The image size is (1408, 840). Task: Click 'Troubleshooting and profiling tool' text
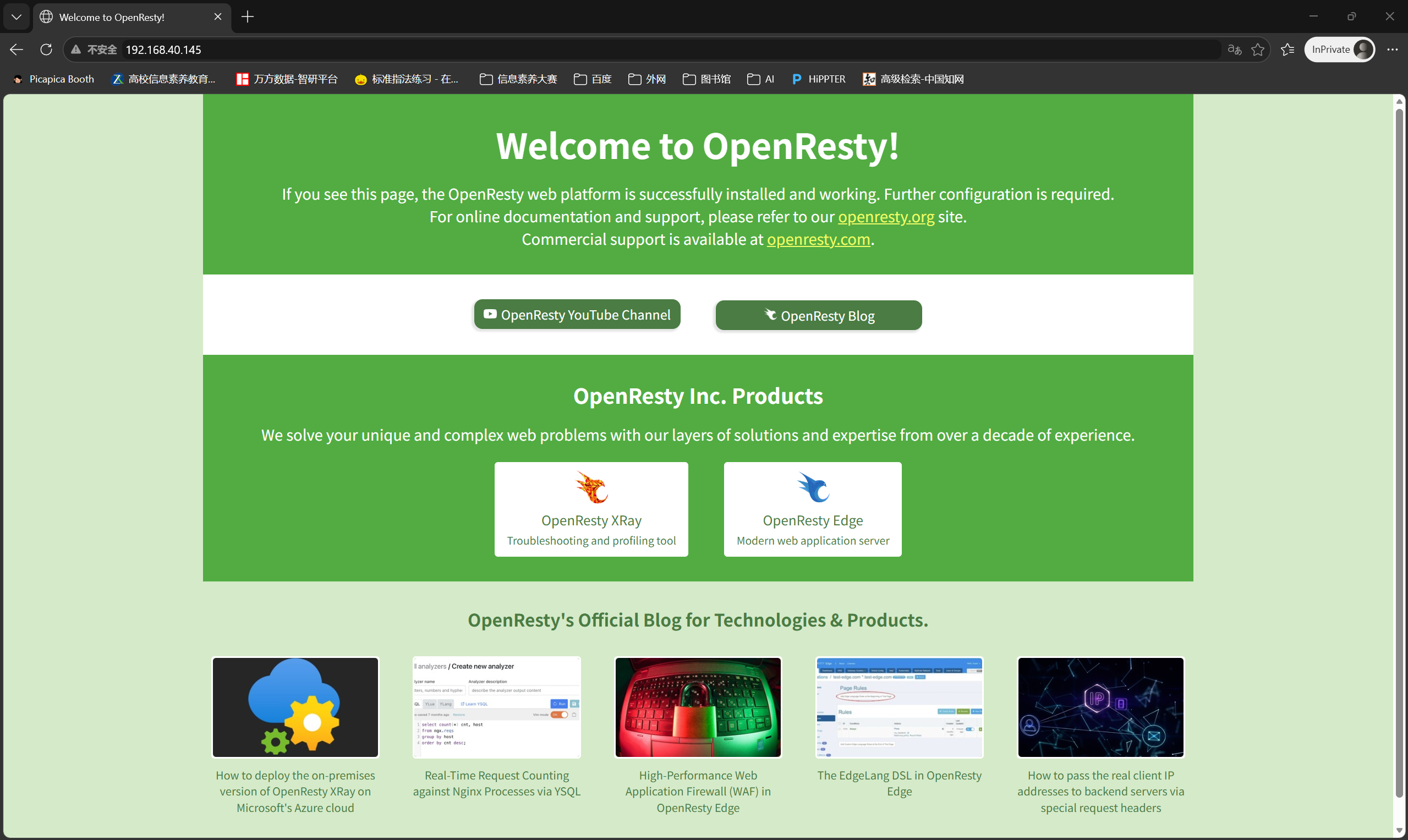coord(591,541)
